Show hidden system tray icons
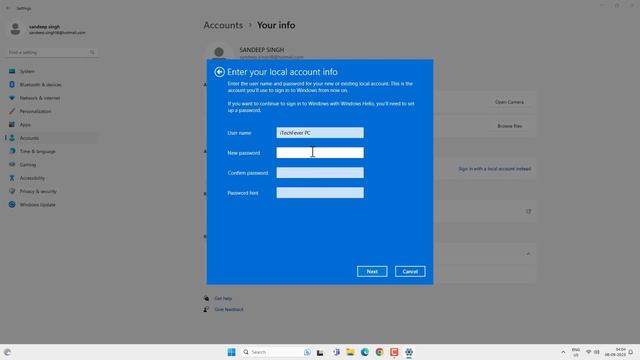The height and width of the screenshot is (360, 640). [x=563, y=352]
